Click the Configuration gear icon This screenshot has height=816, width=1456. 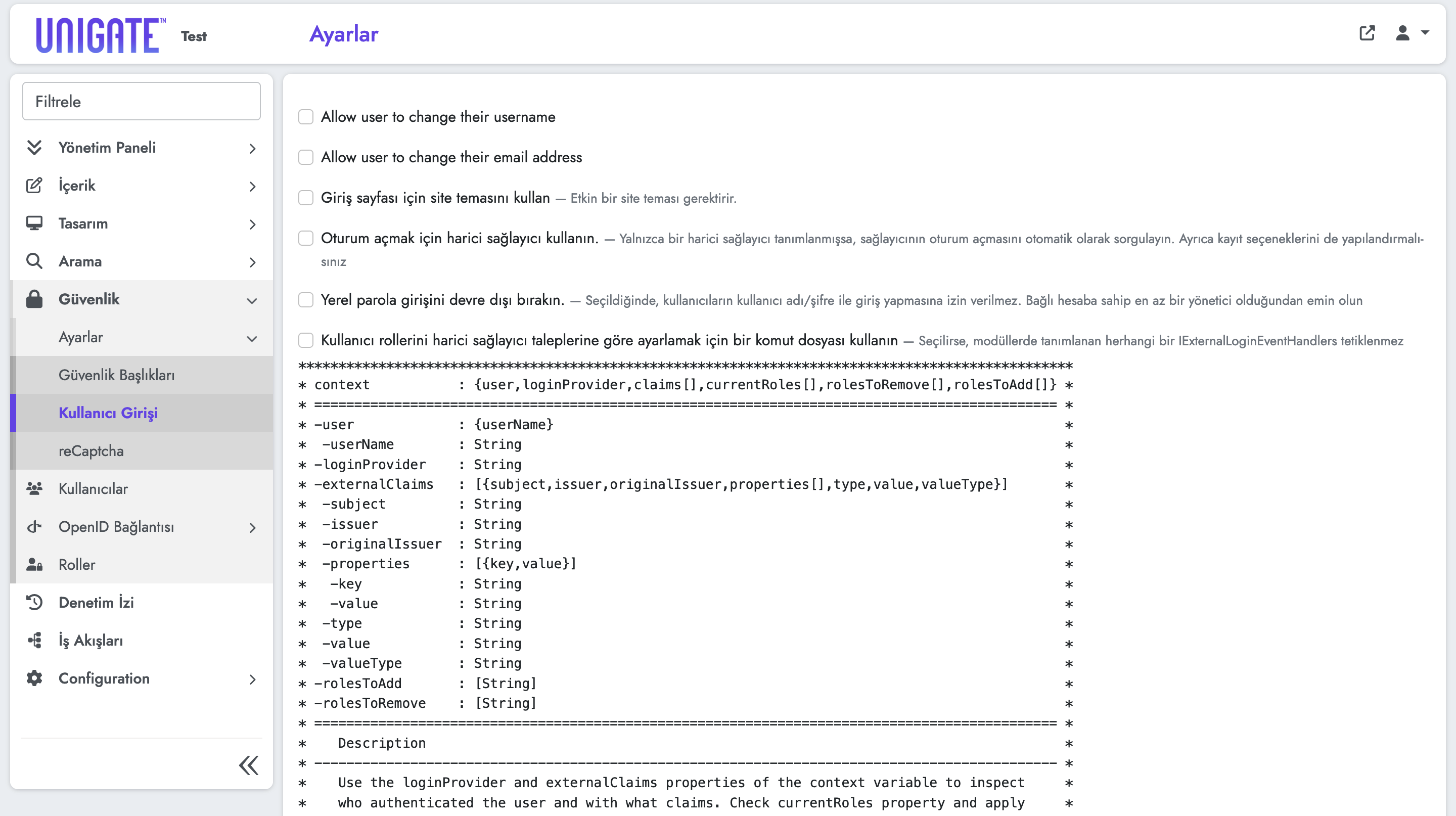pos(34,677)
